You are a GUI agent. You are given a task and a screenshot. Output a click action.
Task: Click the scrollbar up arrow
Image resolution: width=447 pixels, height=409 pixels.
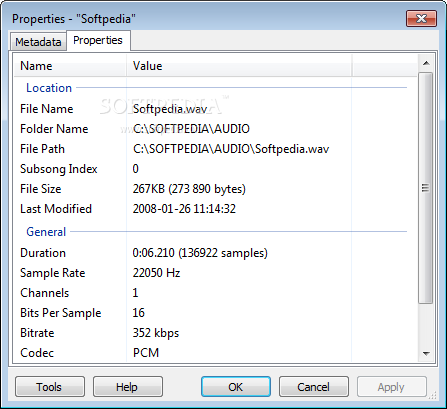coord(426,63)
